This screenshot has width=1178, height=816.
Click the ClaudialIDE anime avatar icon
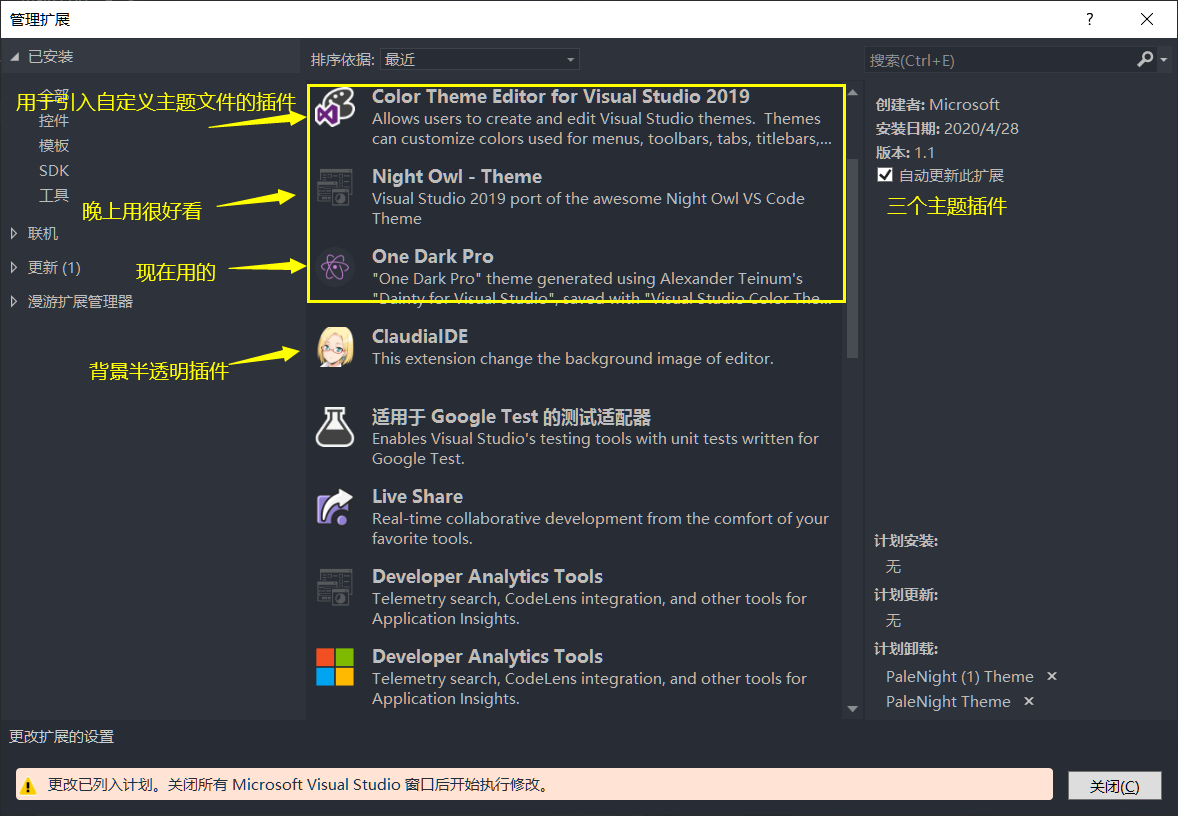(x=335, y=347)
